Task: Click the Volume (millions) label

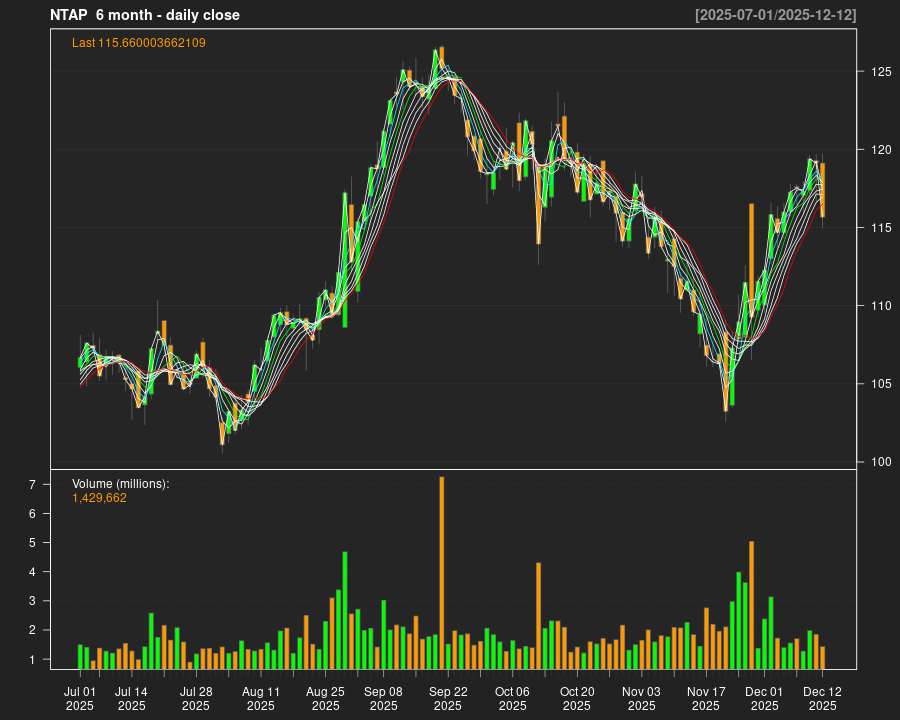Action: [121, 484]
